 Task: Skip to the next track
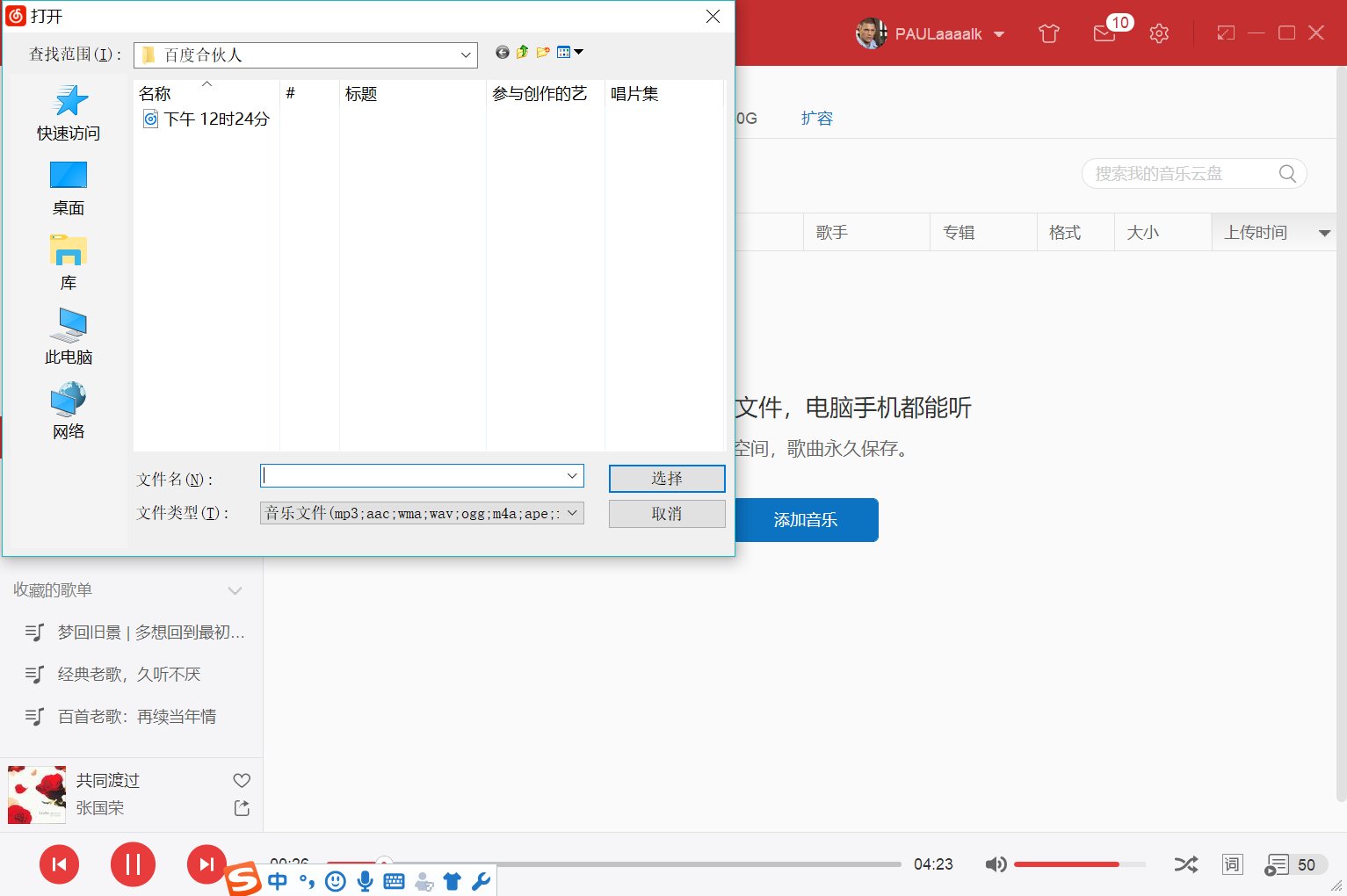(x=206, y=864)
